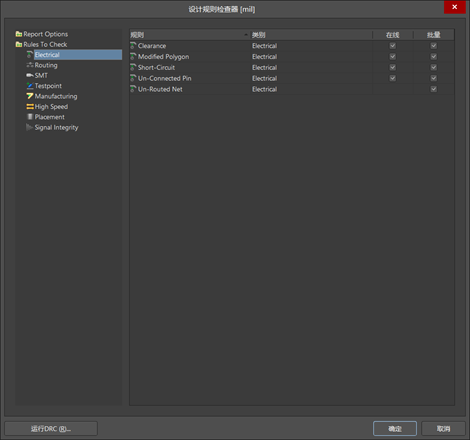This screenshot has width=470, height=440.
Task: Click the Placement category icon
Action: coord(30,117)
